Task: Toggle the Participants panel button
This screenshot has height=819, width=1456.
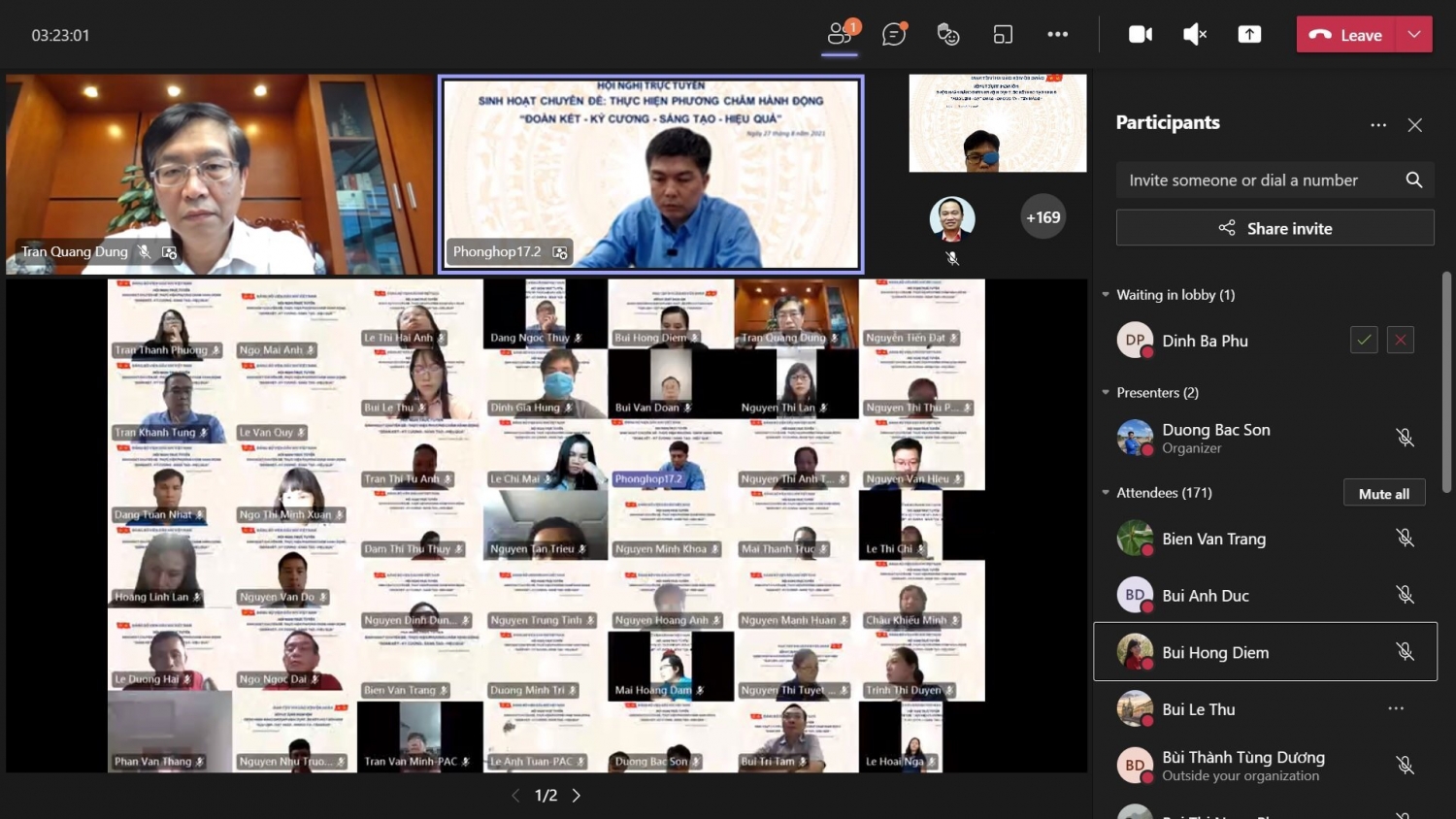Action: pos(840,35)
